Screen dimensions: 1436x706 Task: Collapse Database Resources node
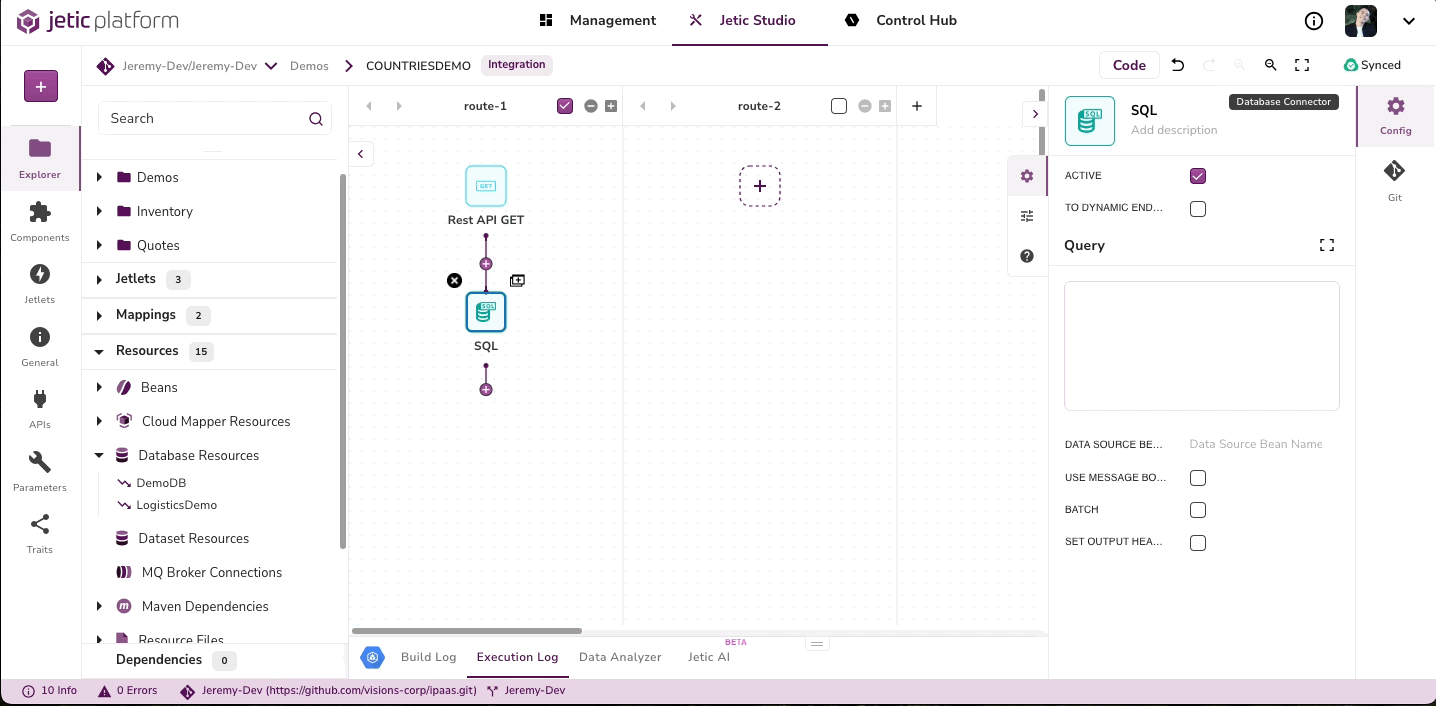(x=99, y=456)
